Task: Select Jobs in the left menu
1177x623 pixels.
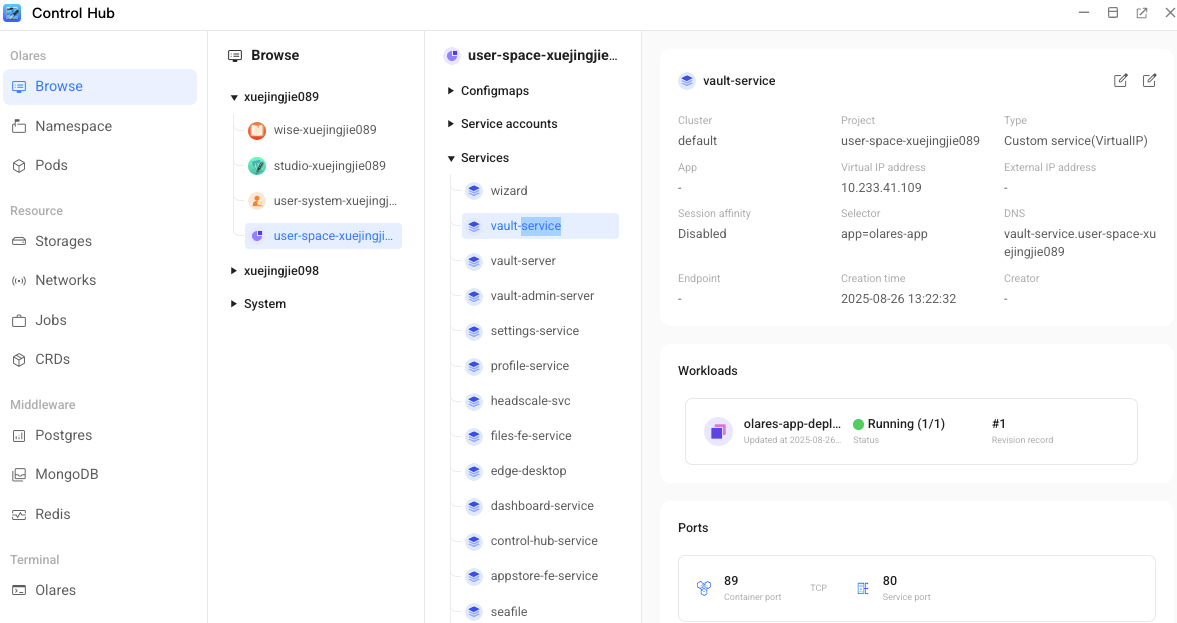Action: (x=51, y=320)
